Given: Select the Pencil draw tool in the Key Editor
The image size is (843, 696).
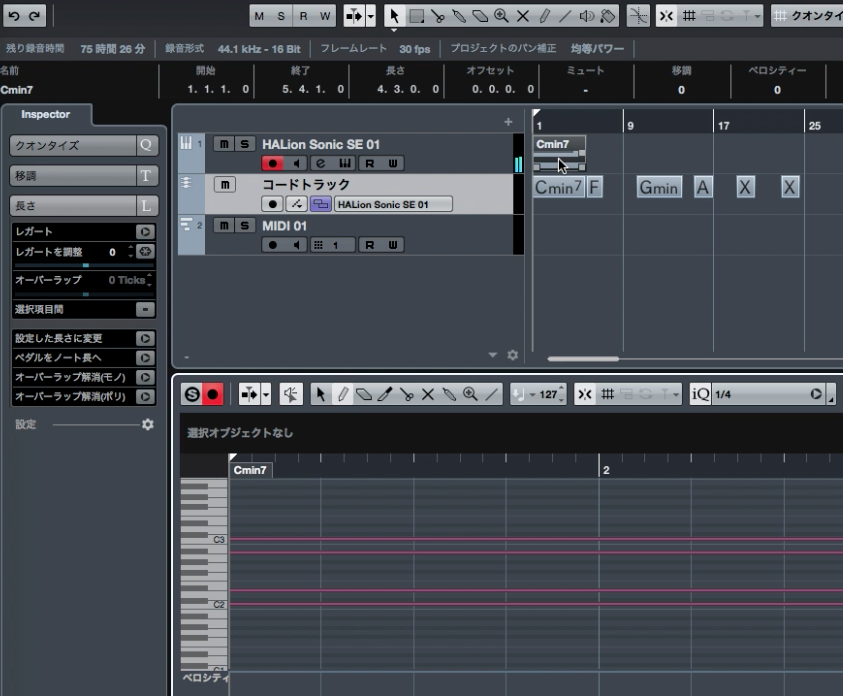Looking at the screenshot, I should click(x=343, y=393).
